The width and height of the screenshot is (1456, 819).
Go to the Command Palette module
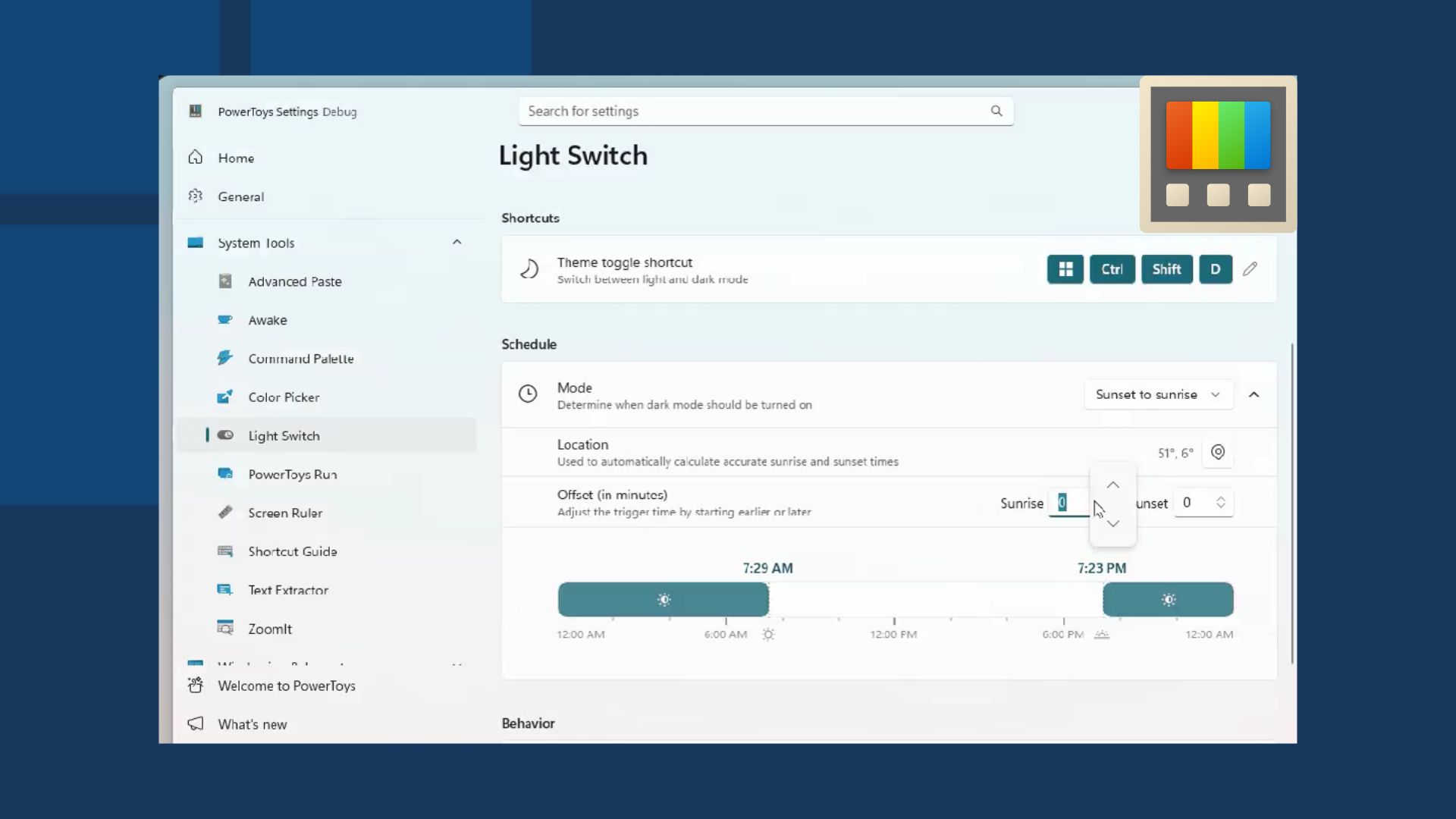300,359
